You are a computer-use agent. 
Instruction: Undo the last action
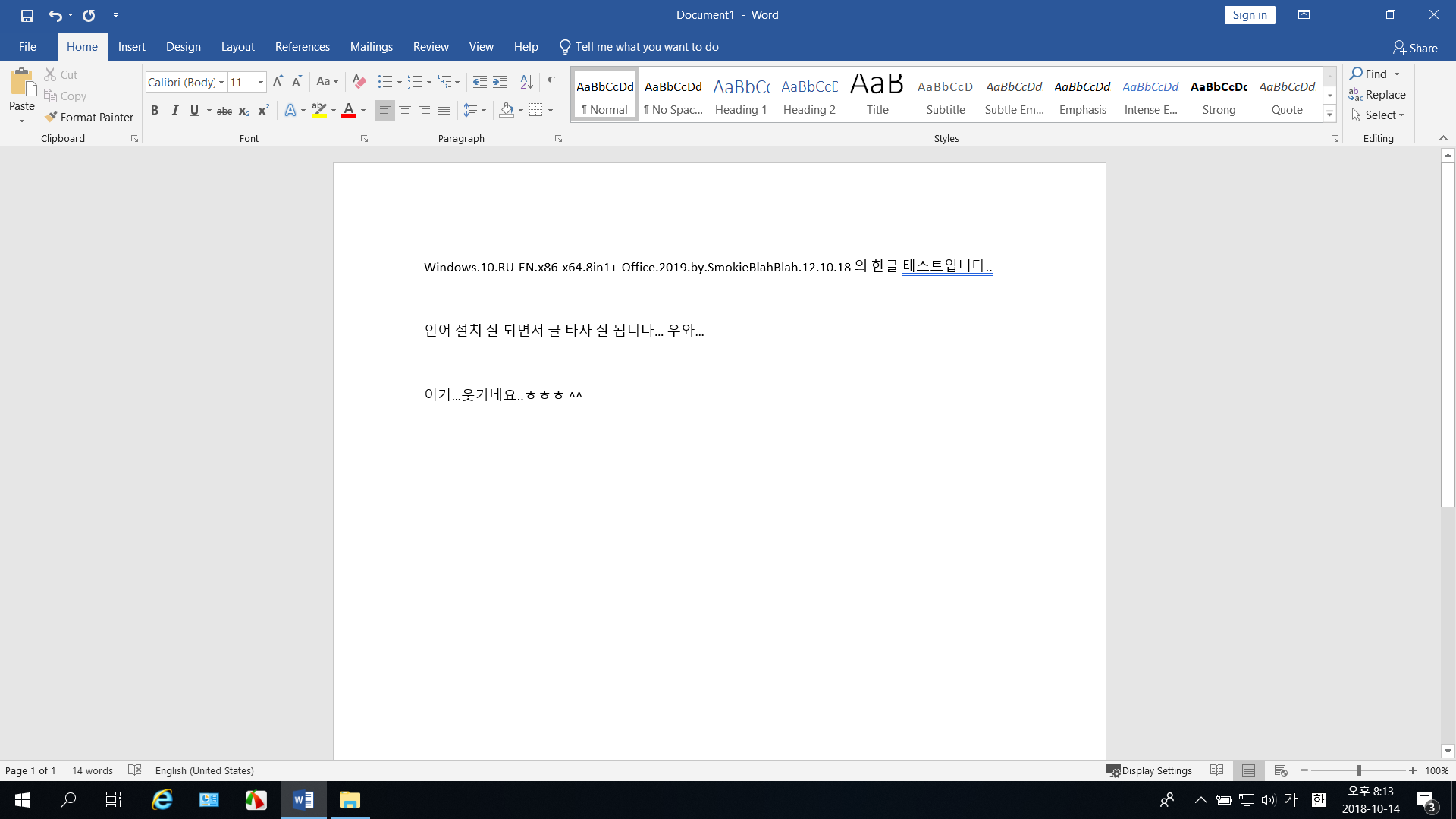click(x=55, y=15)
